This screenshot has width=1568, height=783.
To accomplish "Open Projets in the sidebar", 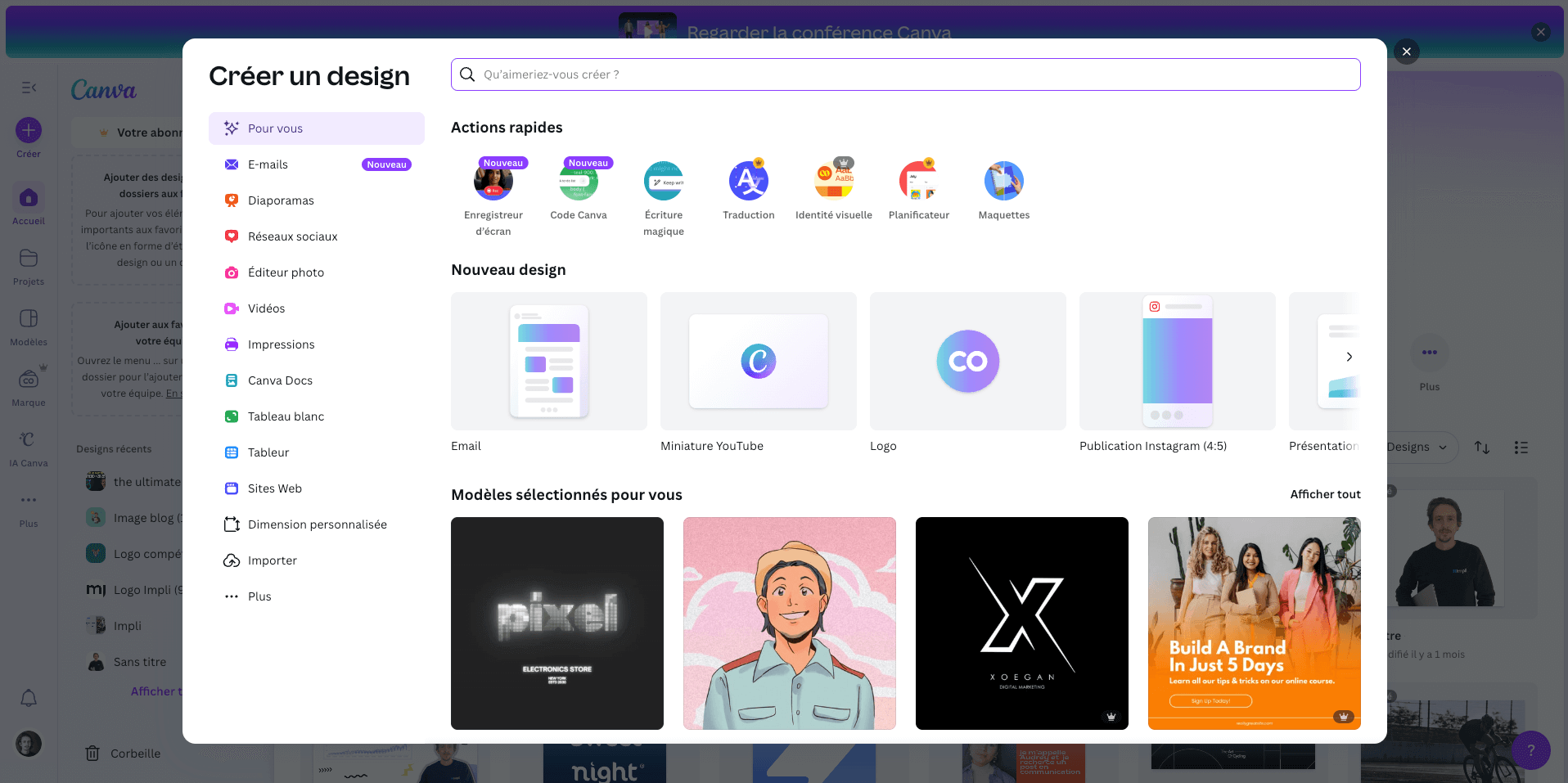I will point(29,266).
